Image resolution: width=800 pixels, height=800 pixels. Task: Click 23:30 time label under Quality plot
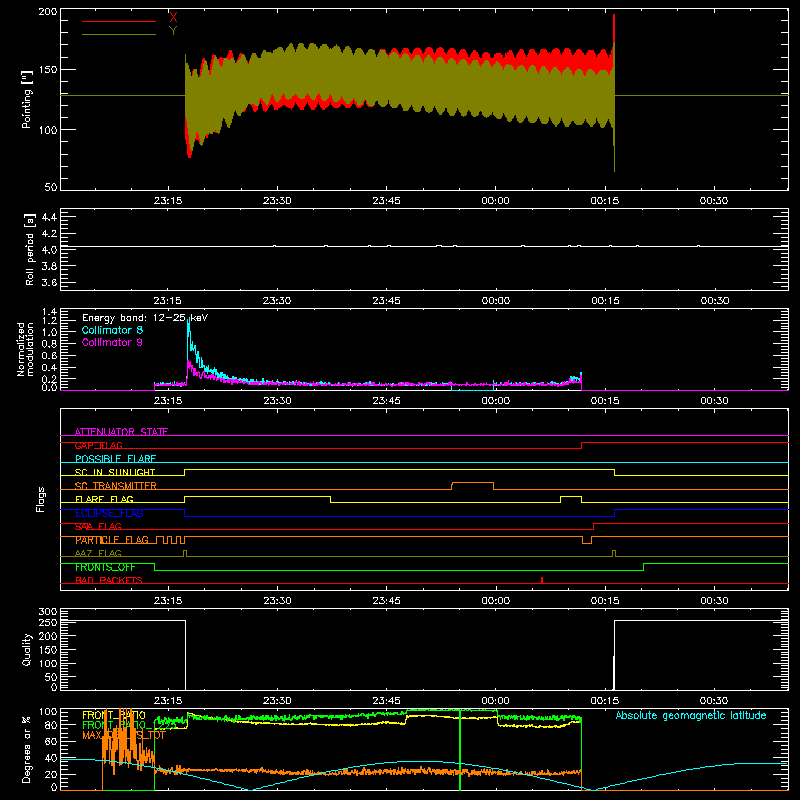(x=277, y=701)
